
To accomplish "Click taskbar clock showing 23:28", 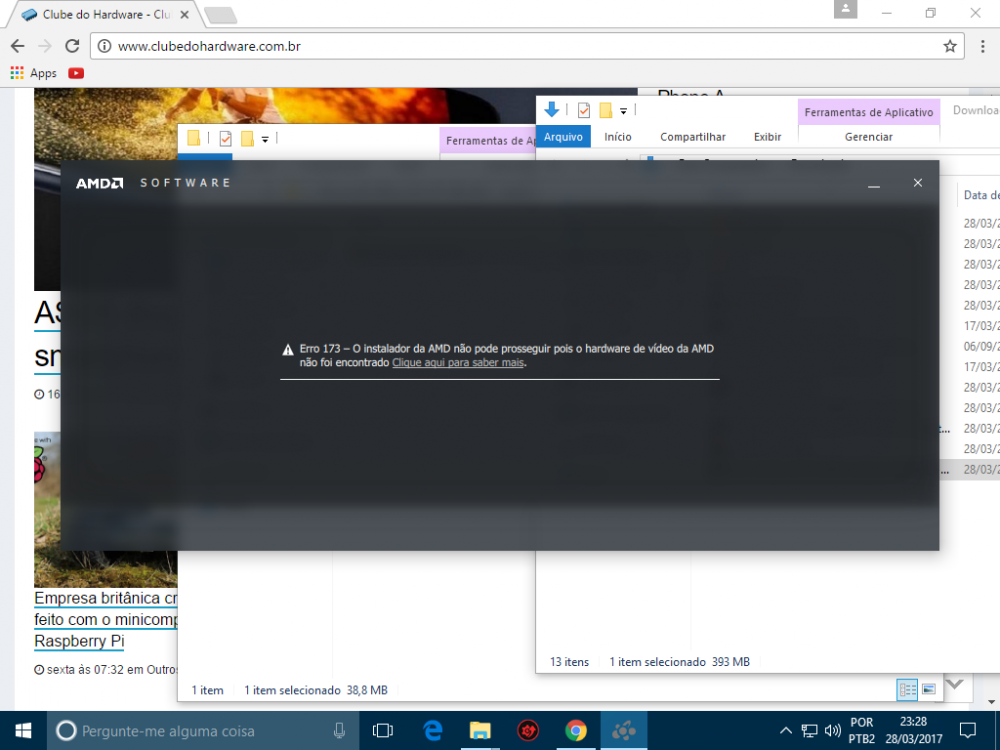I will pyautogui.click(x=913, y=731).
